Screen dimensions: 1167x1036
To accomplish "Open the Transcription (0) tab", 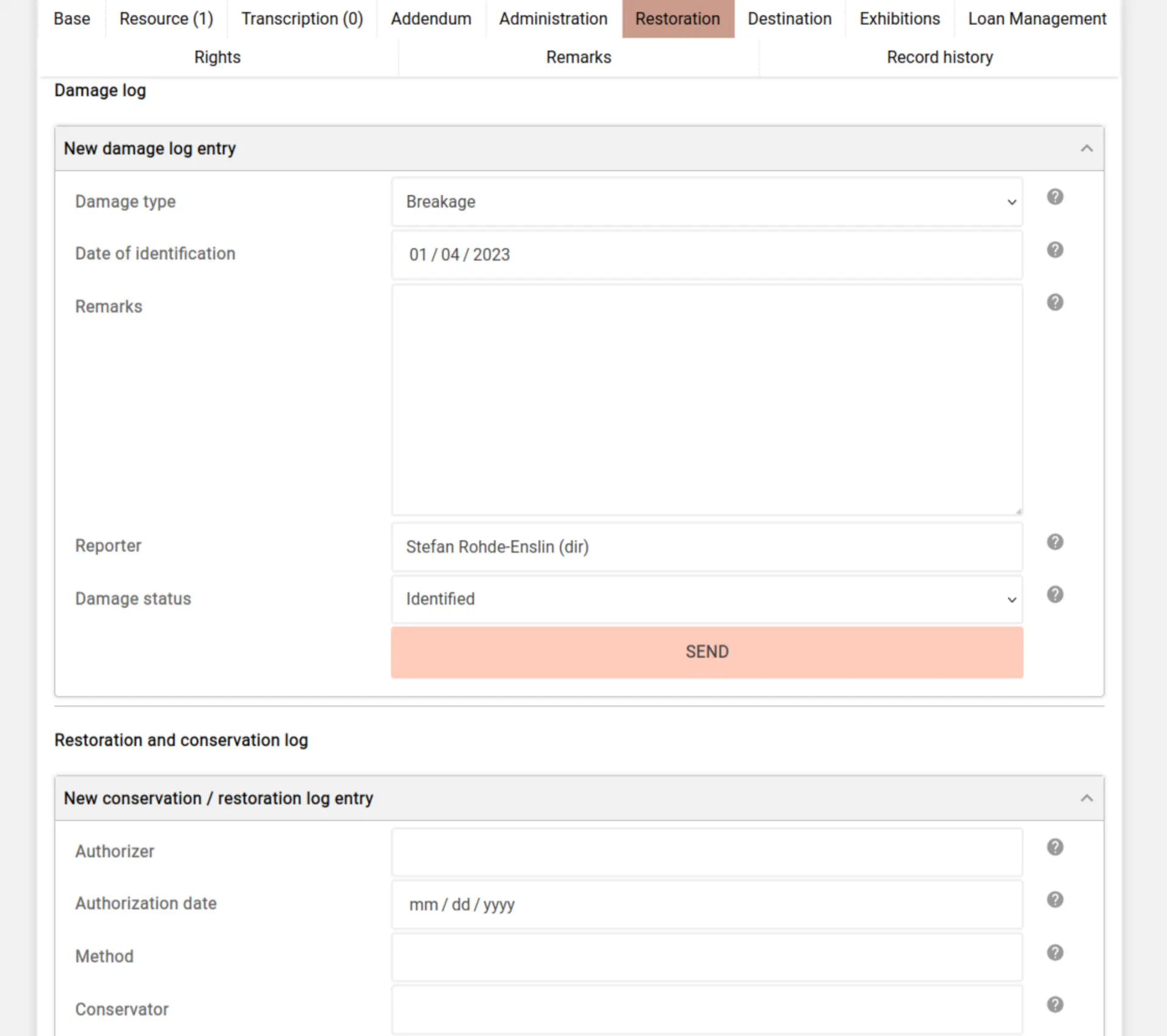I will 302,19.
